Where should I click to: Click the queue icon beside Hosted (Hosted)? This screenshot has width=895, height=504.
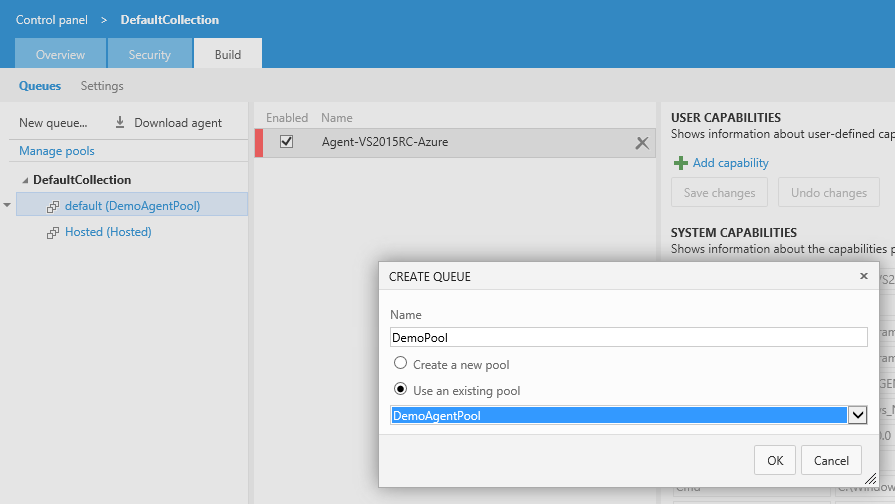point(53,233)
